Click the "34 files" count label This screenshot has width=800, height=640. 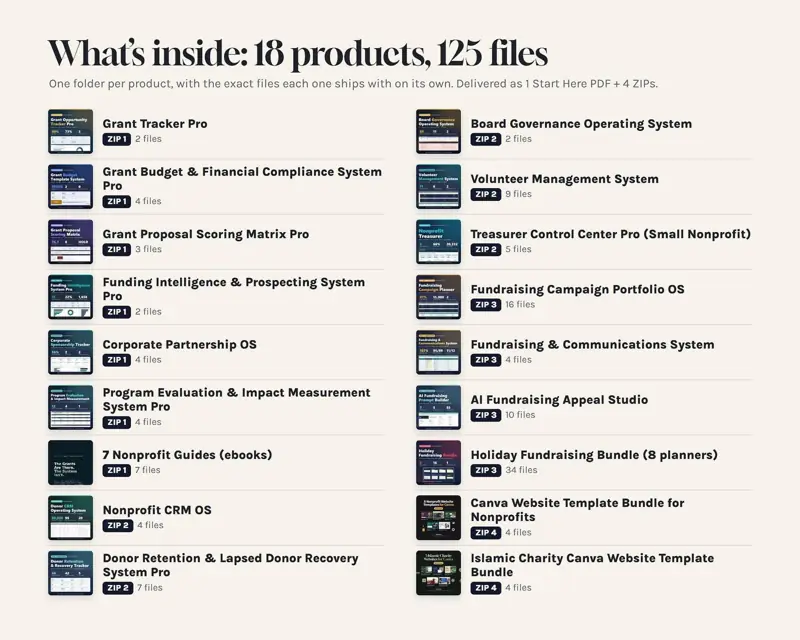tap(521, 470)
